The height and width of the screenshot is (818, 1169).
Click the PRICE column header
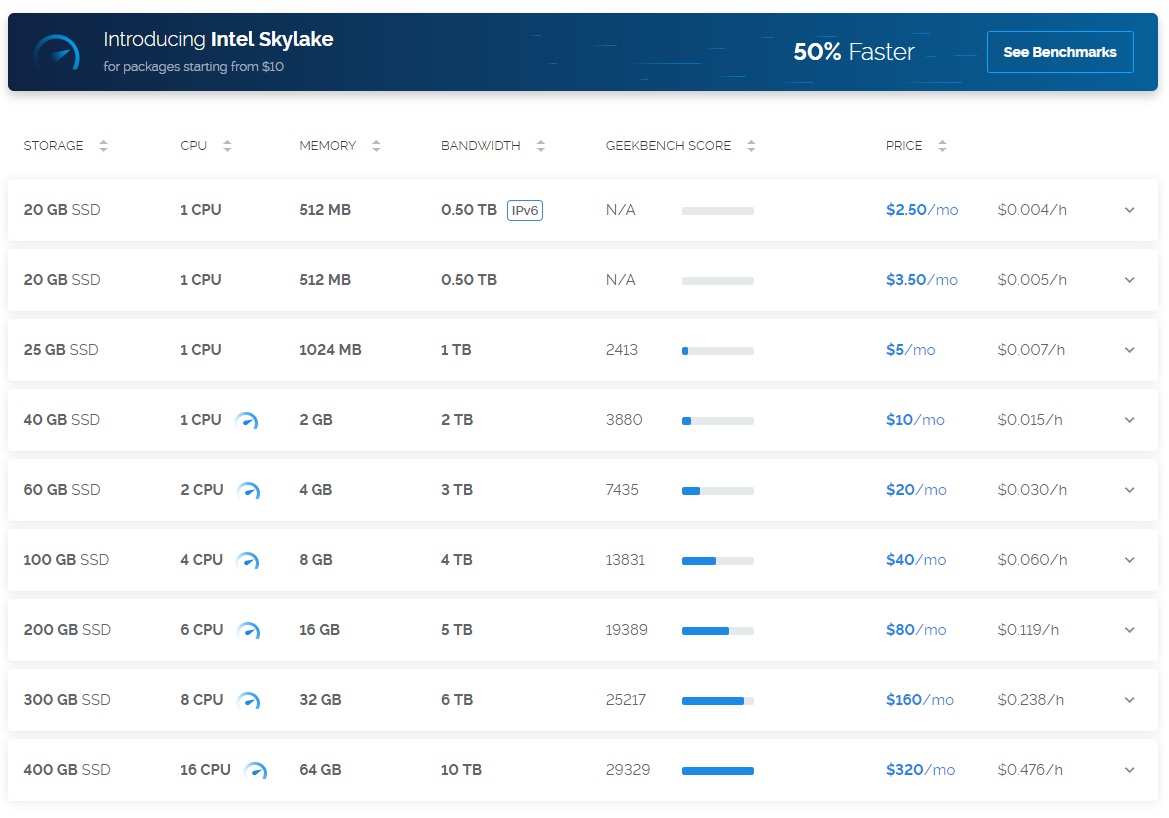pos(904,145)
